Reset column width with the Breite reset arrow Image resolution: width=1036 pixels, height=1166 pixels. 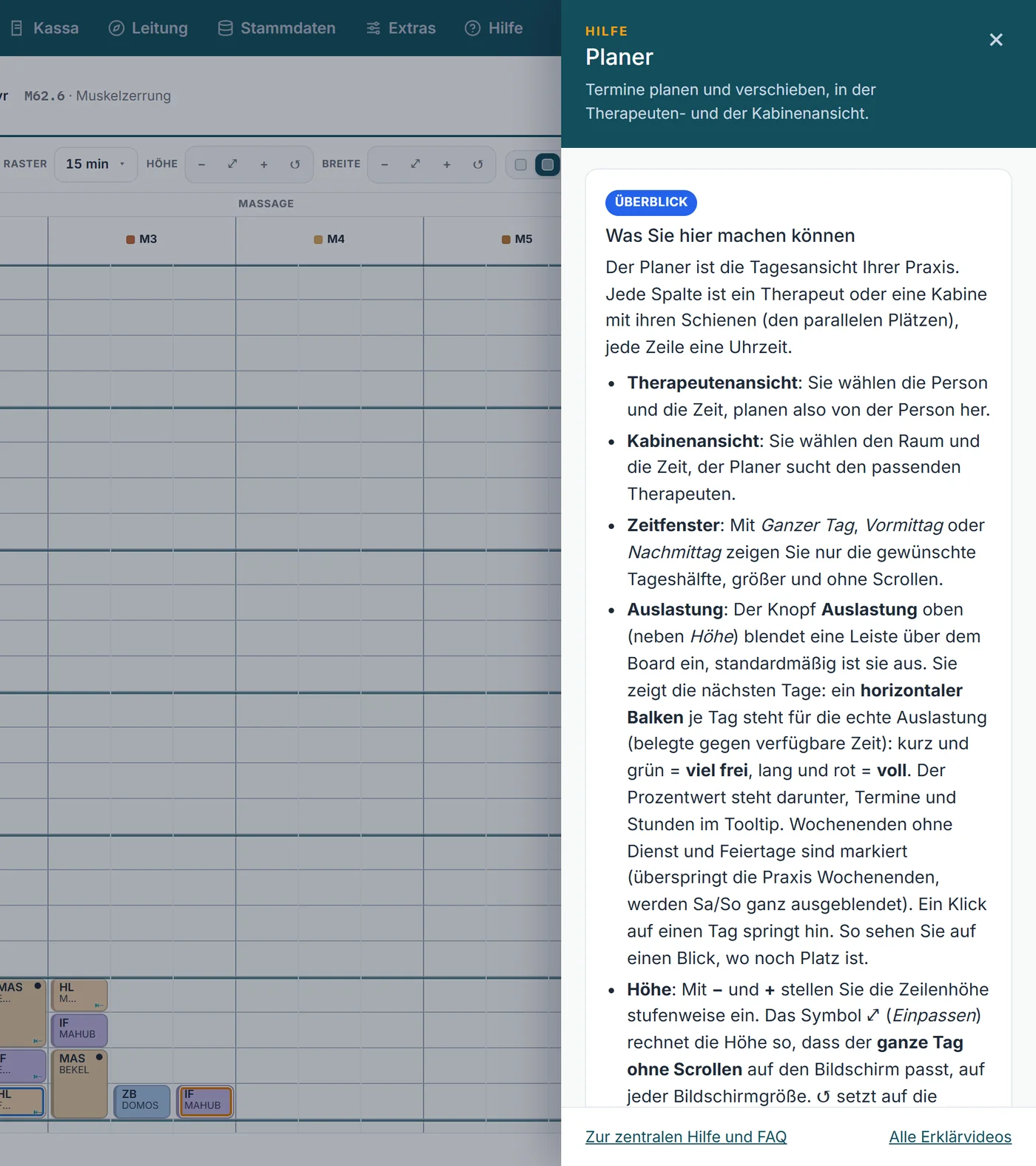477,164
